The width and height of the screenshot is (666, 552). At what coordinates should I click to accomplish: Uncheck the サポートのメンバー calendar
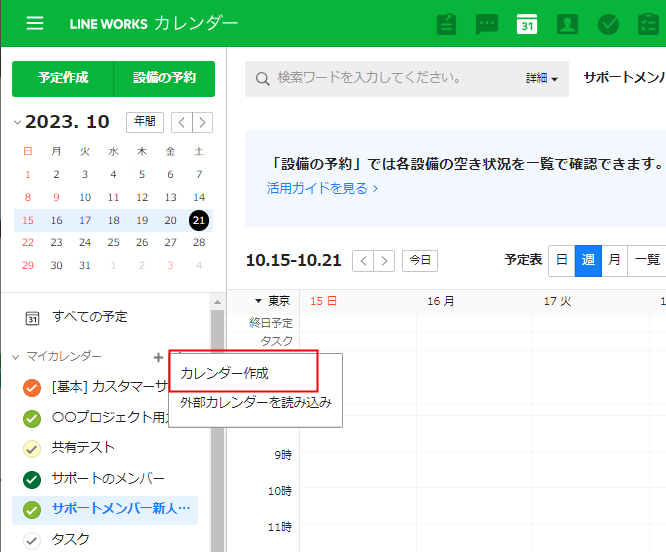(32, 479)
